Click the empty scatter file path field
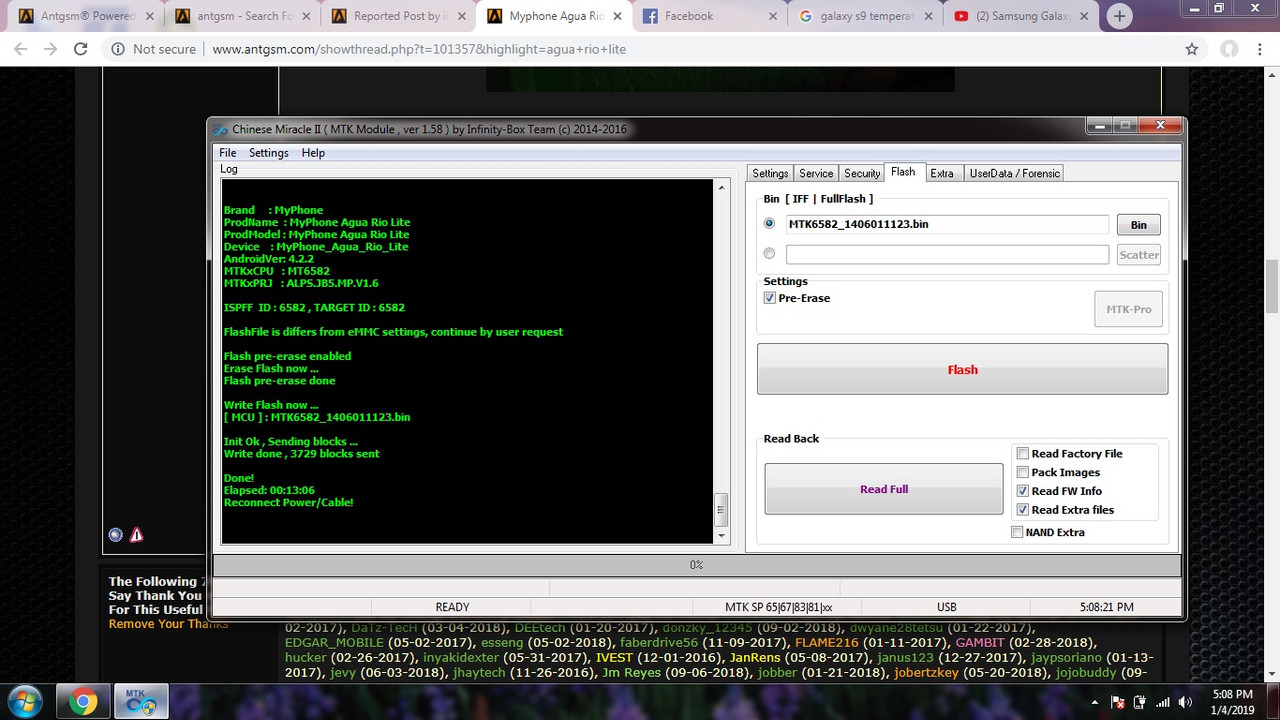Screen dimensions: 1280x720 coord(947,254)
